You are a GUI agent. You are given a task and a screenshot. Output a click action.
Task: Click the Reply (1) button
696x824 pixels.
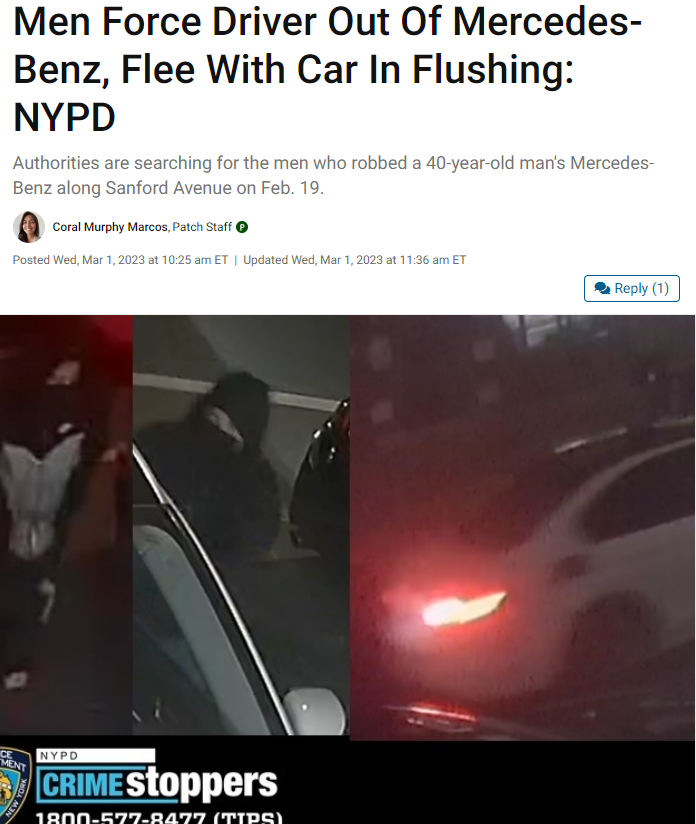coord(631,289)
